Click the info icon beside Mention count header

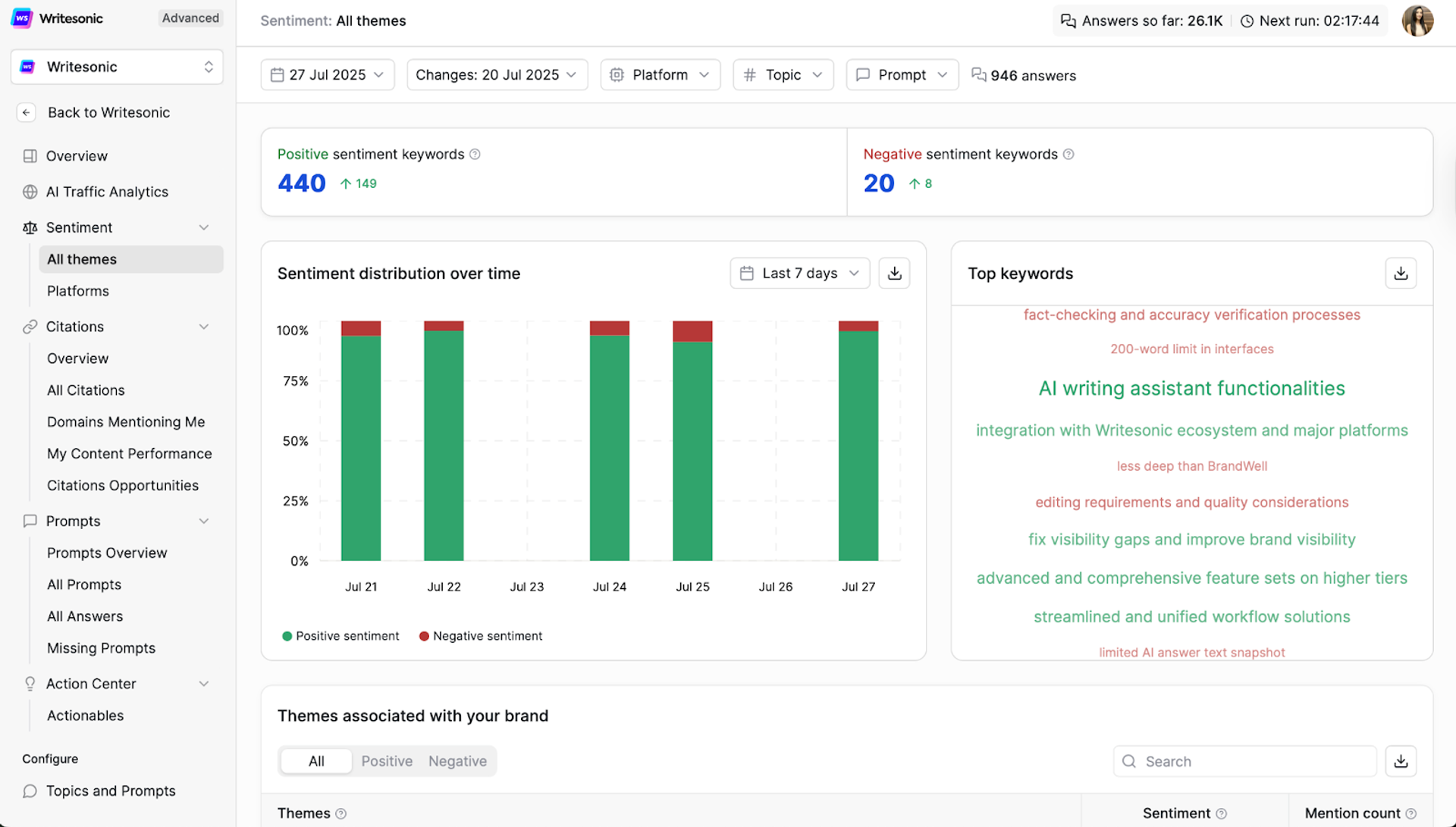tap(1410, 813)
